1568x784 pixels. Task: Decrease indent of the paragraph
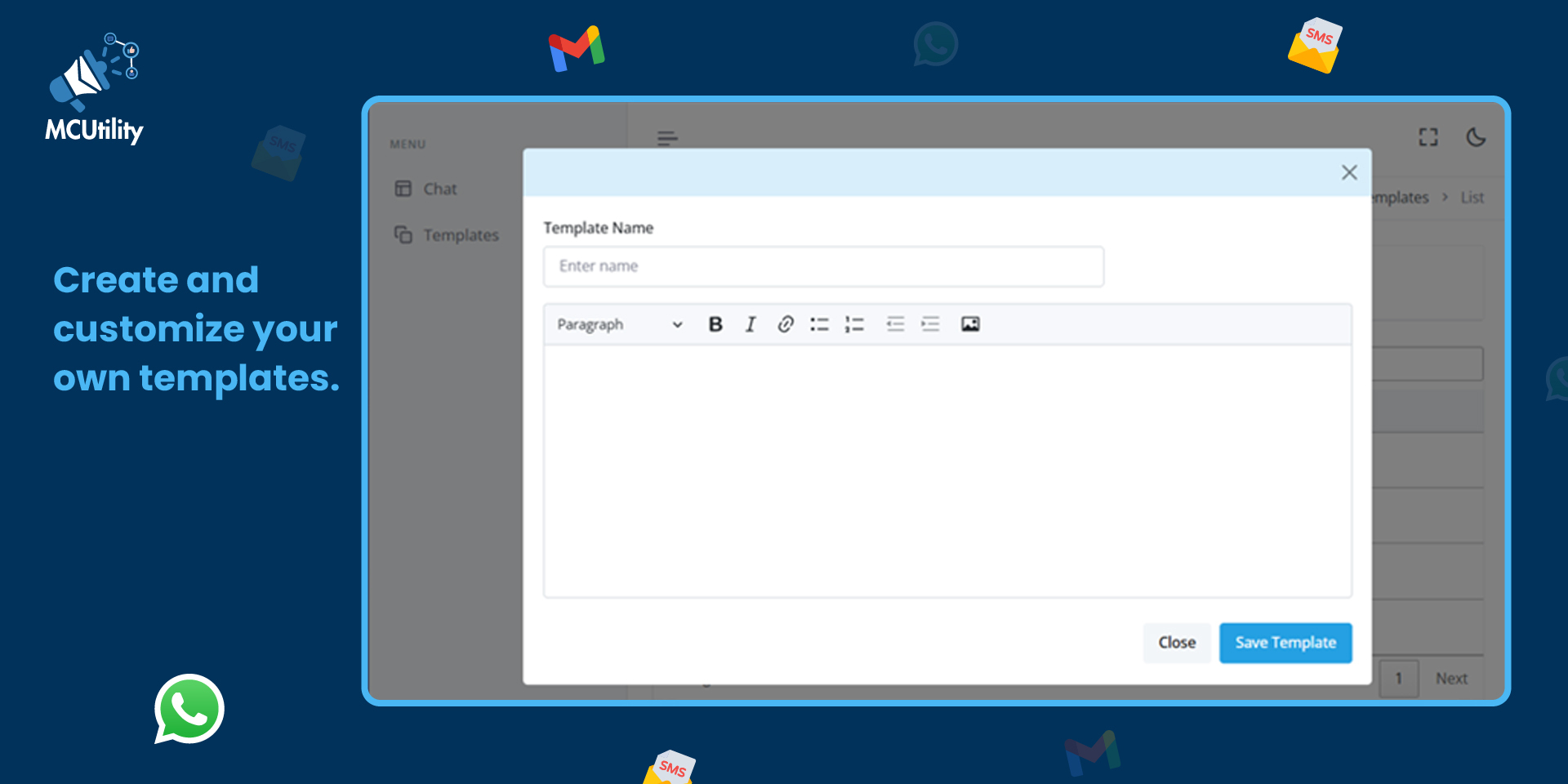[x=895, y=324]
